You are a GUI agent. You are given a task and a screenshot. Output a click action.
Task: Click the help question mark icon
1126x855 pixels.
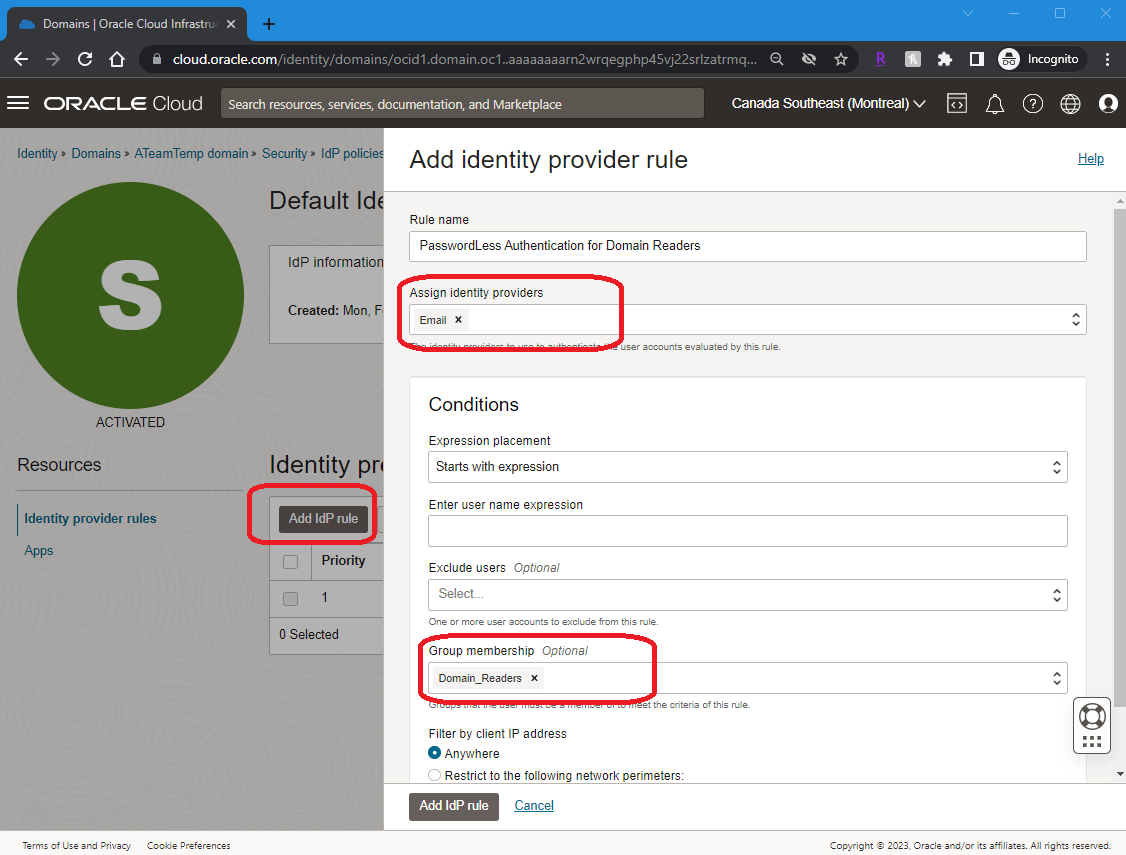coord(1033,103)
